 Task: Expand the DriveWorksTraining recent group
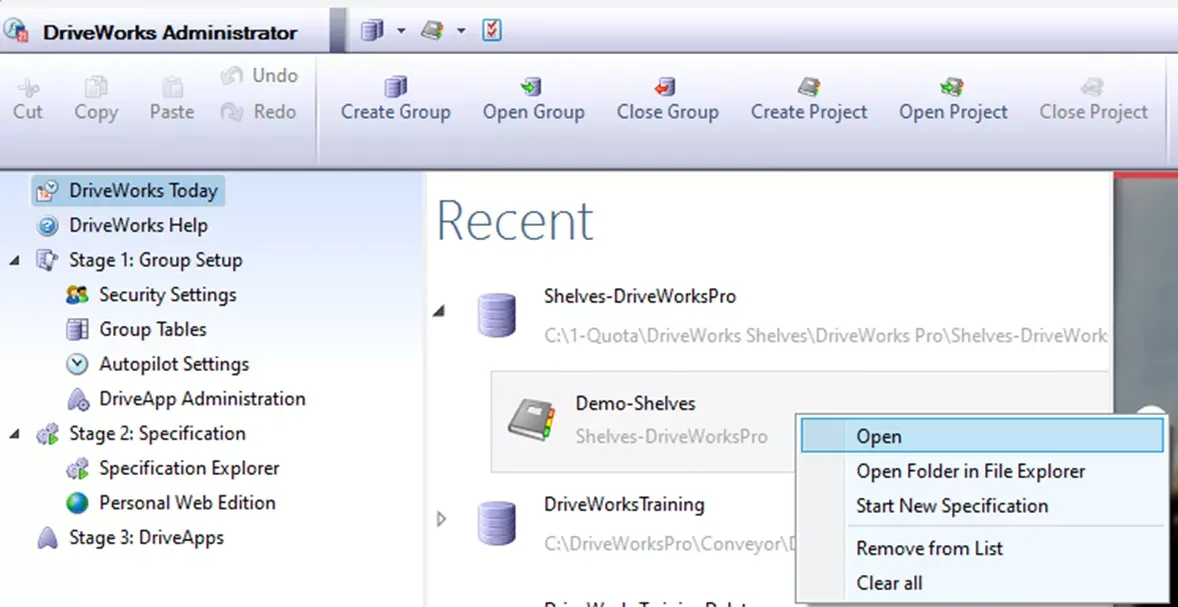[441, 518]
